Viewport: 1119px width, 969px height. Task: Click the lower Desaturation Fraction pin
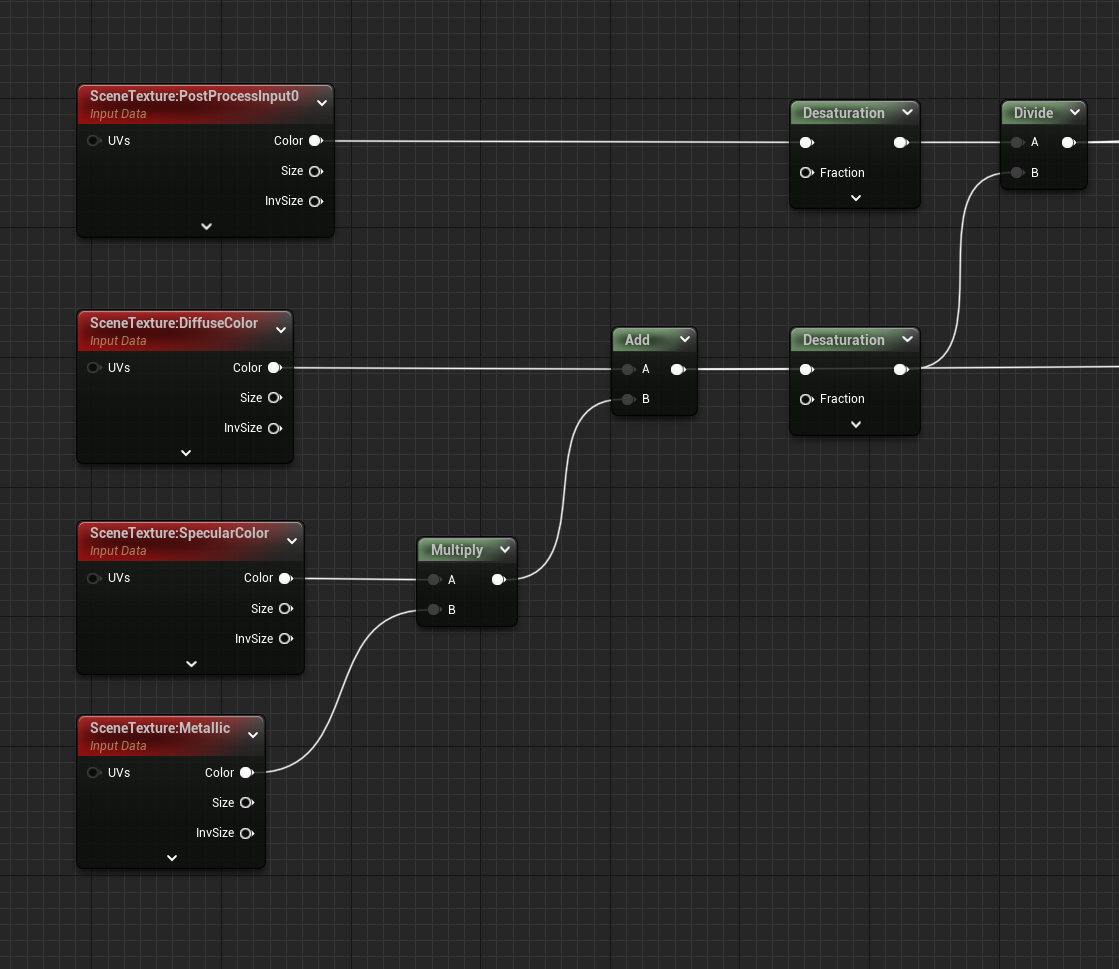tap(806, 399)
